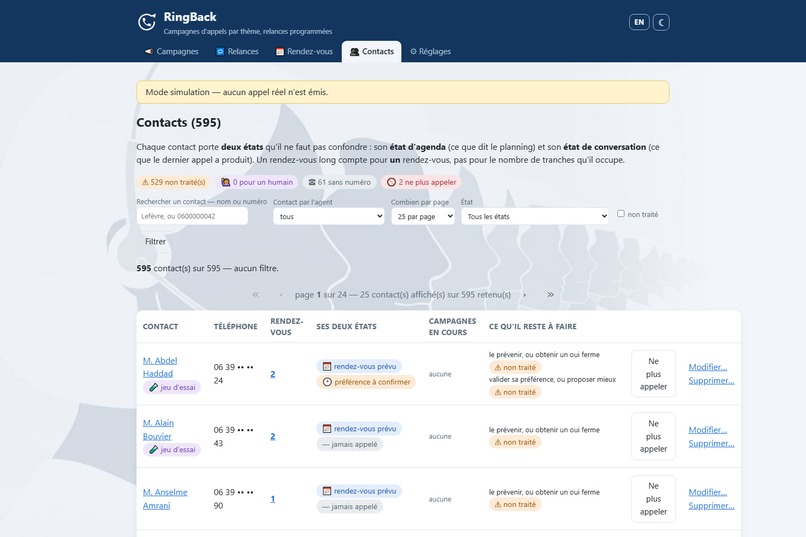The image size is (806, 537).
Task: Click non traité badge for Anselme Amrani
Action: [x=515, y=505]
